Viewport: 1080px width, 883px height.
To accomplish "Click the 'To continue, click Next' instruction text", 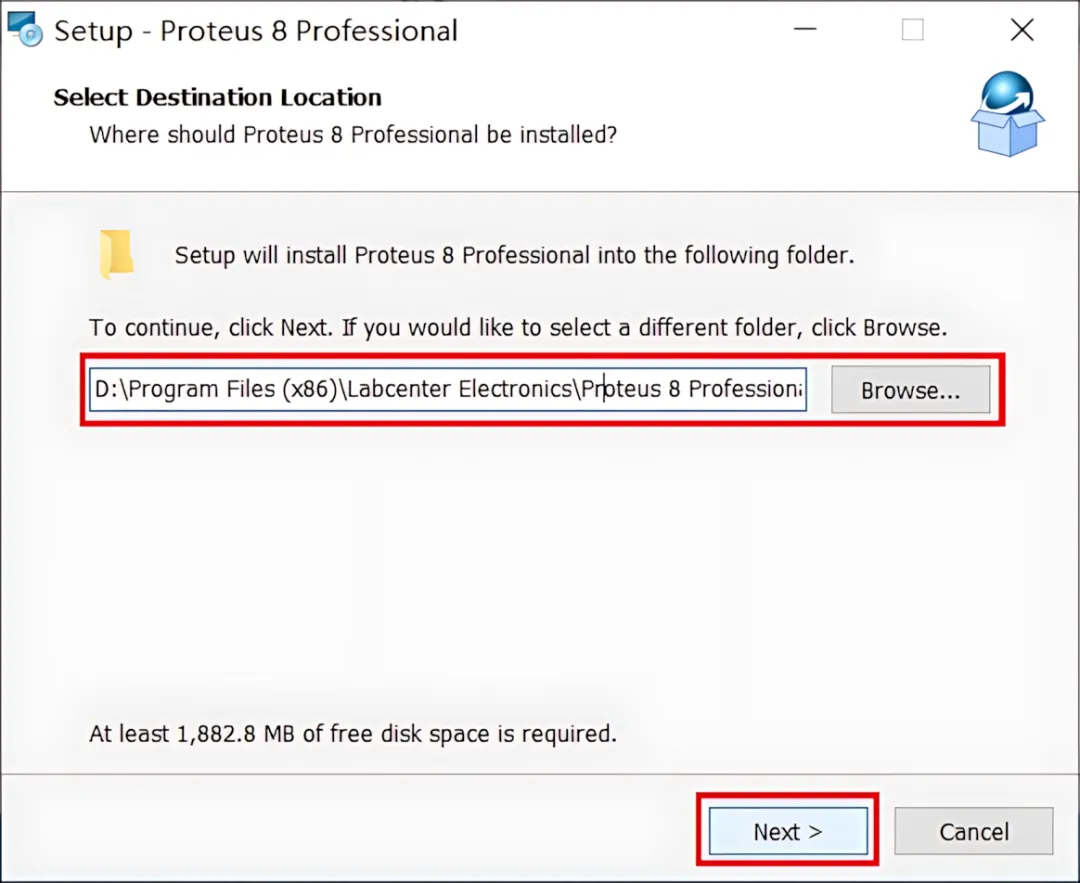I will [518, 327].
